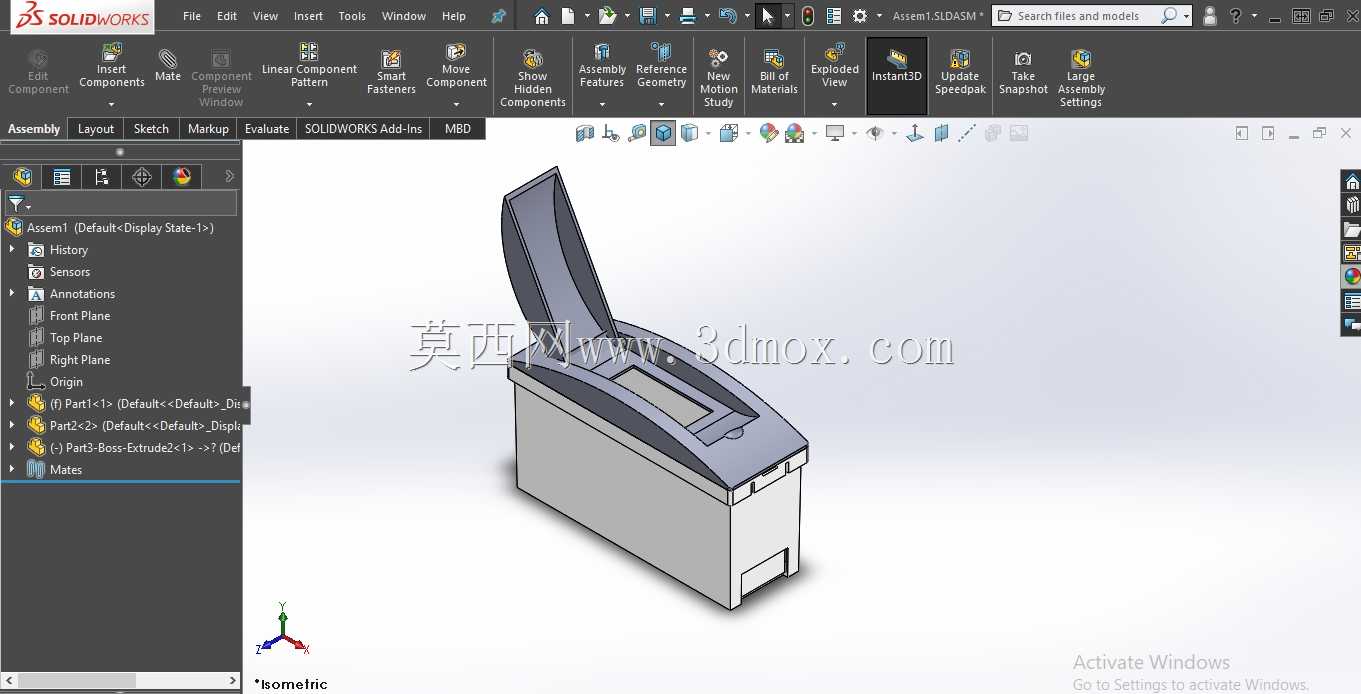Open the Insert Components dropdown arrow

coord(112,104)
